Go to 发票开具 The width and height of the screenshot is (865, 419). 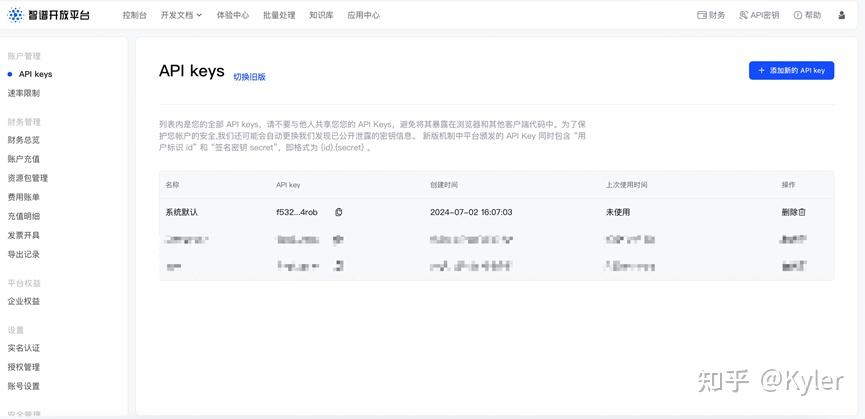pyautogui.click(x=24, y=235)
